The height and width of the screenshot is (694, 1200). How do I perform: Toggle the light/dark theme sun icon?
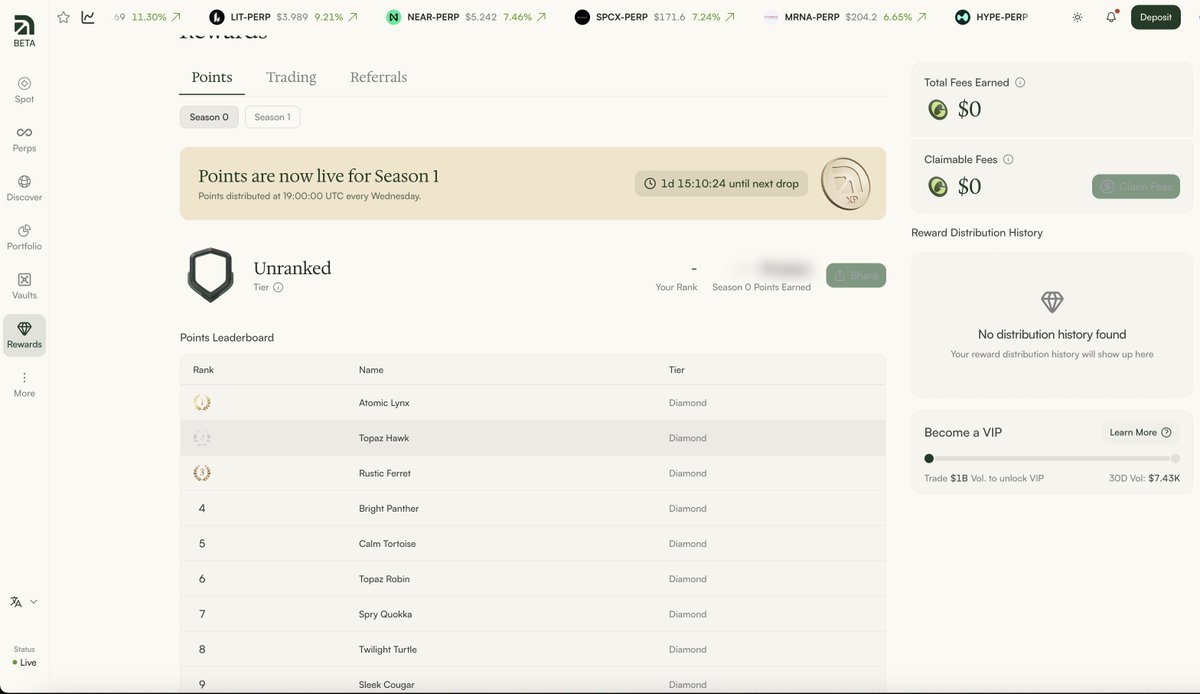[x=1077, y=17]
